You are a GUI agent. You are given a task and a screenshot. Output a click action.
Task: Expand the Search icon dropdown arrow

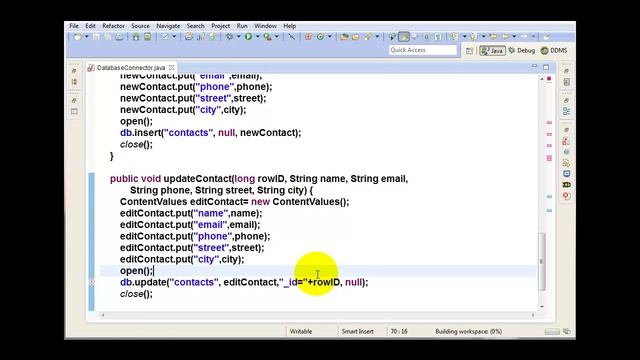[x=377, y=37]
